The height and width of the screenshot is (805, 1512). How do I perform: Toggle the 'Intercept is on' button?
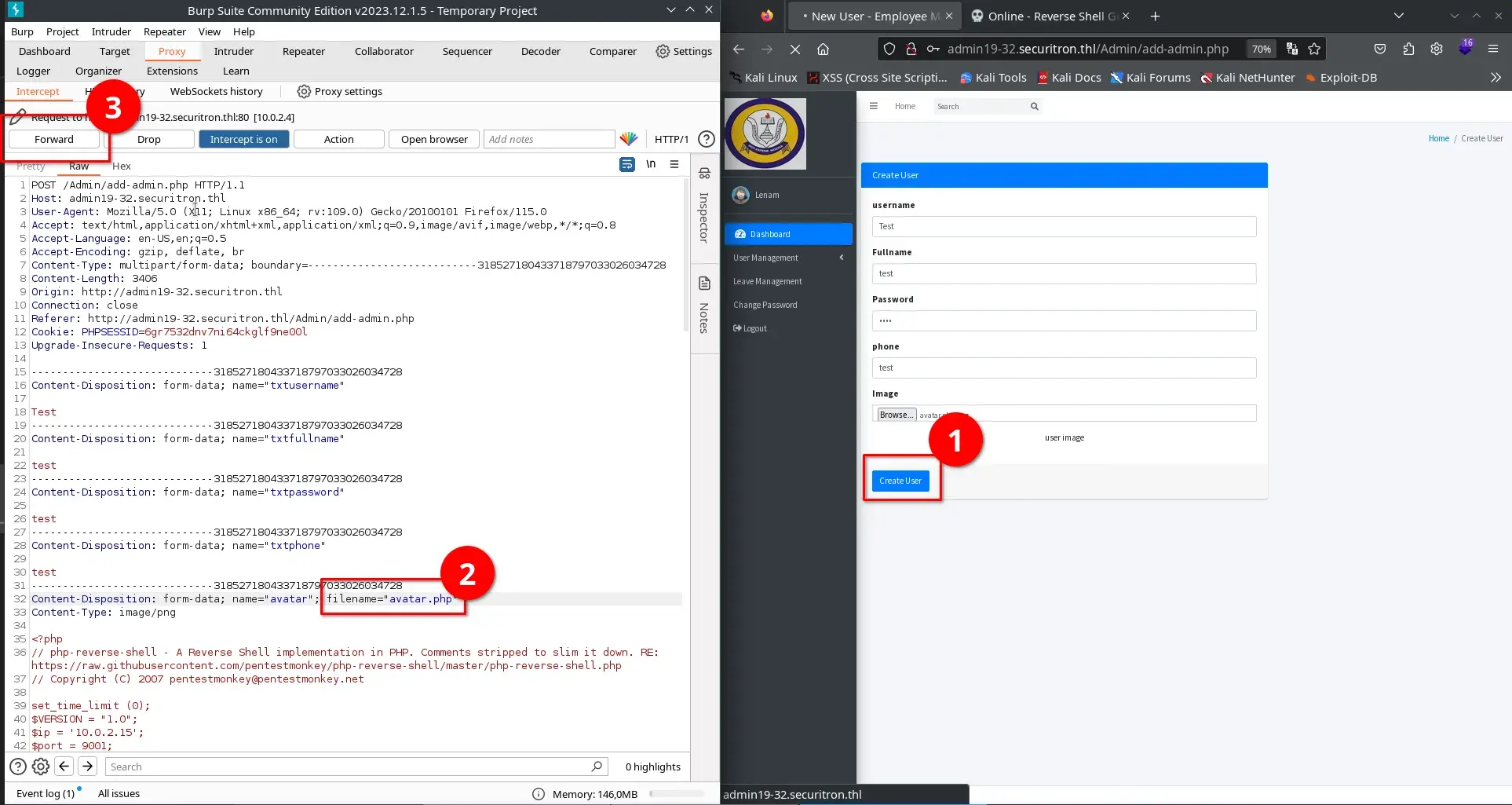(x=244, y=139)
